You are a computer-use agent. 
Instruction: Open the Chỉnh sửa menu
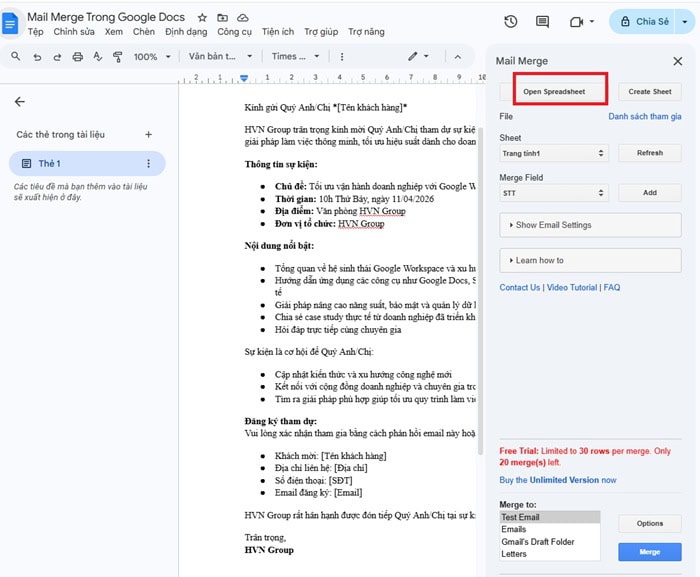pos(74,32)
